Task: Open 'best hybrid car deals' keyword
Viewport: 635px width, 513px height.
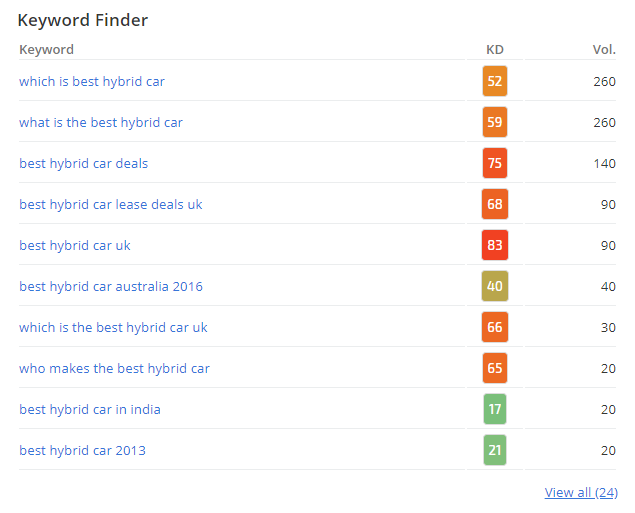Action: (x=84, y=164)
